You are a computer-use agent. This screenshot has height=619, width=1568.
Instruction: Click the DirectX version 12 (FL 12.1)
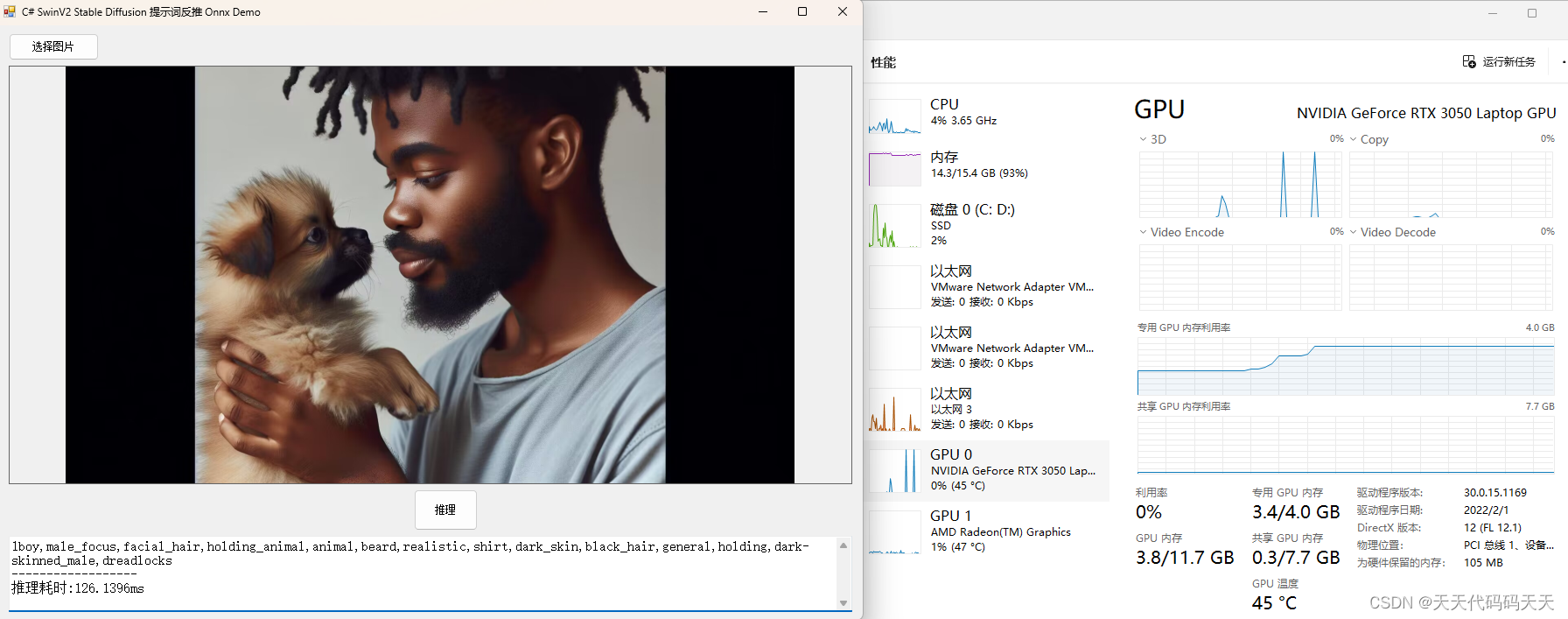click(1493, 528)
